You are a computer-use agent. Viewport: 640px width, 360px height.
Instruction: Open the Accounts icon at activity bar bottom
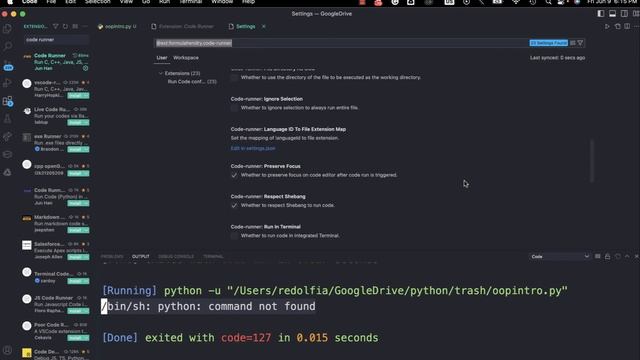click(7, 350)
